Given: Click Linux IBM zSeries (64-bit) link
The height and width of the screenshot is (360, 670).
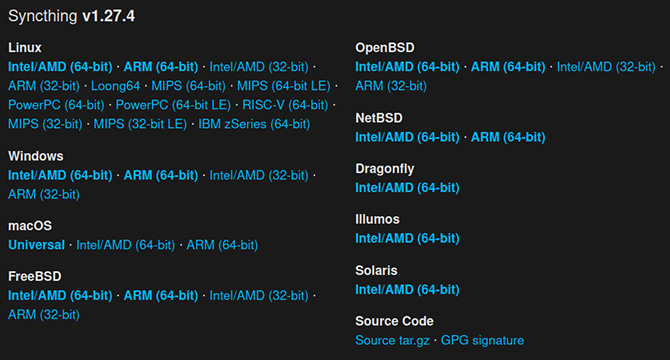Looking at the screenshot, I should 254,124.
